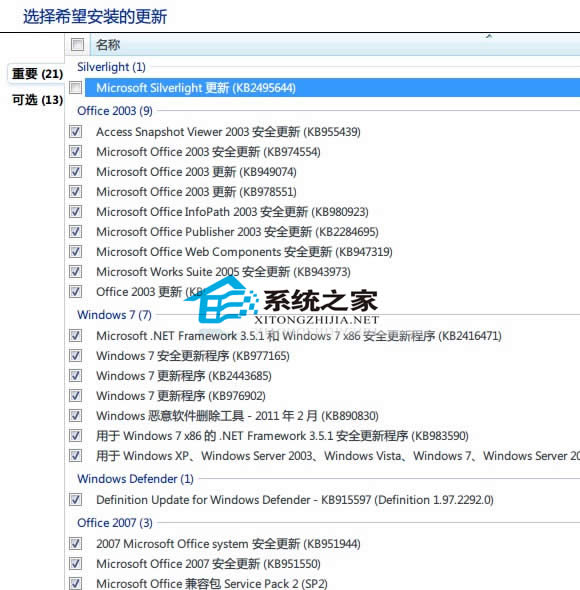
Task: Select Microsoft Office 2003 更新 (KB978551) row
Action: pyautogui.click(x=196, y=192)
